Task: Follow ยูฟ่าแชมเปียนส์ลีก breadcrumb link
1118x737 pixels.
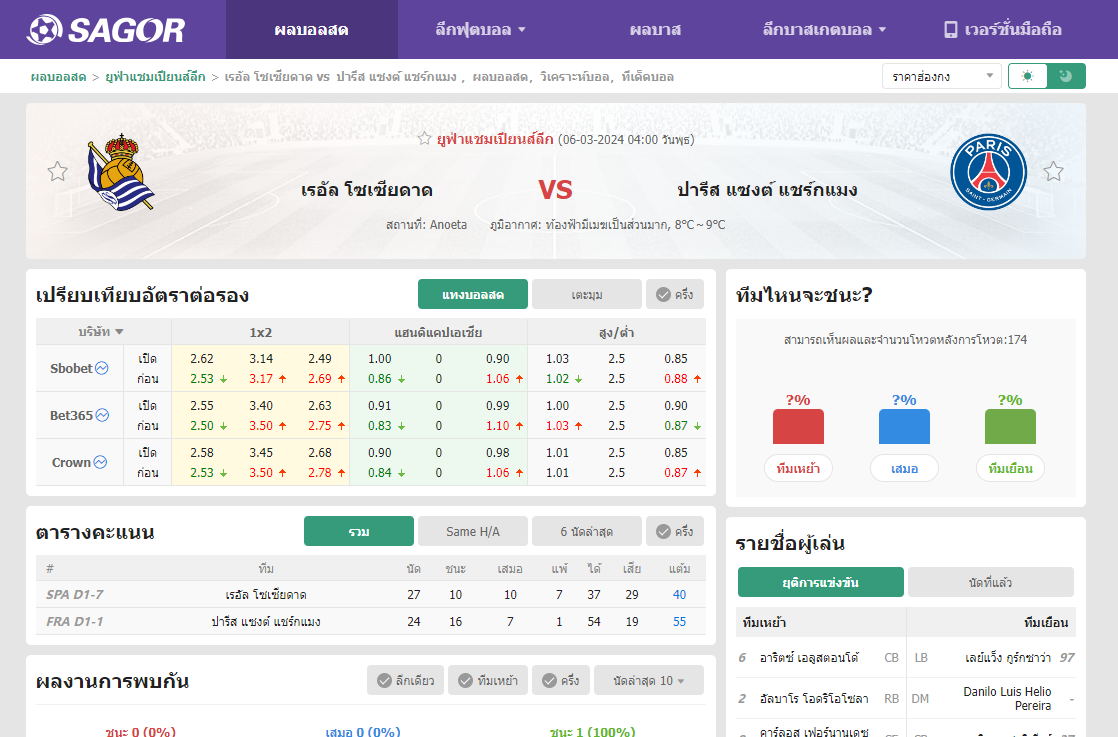Action: 155,76
